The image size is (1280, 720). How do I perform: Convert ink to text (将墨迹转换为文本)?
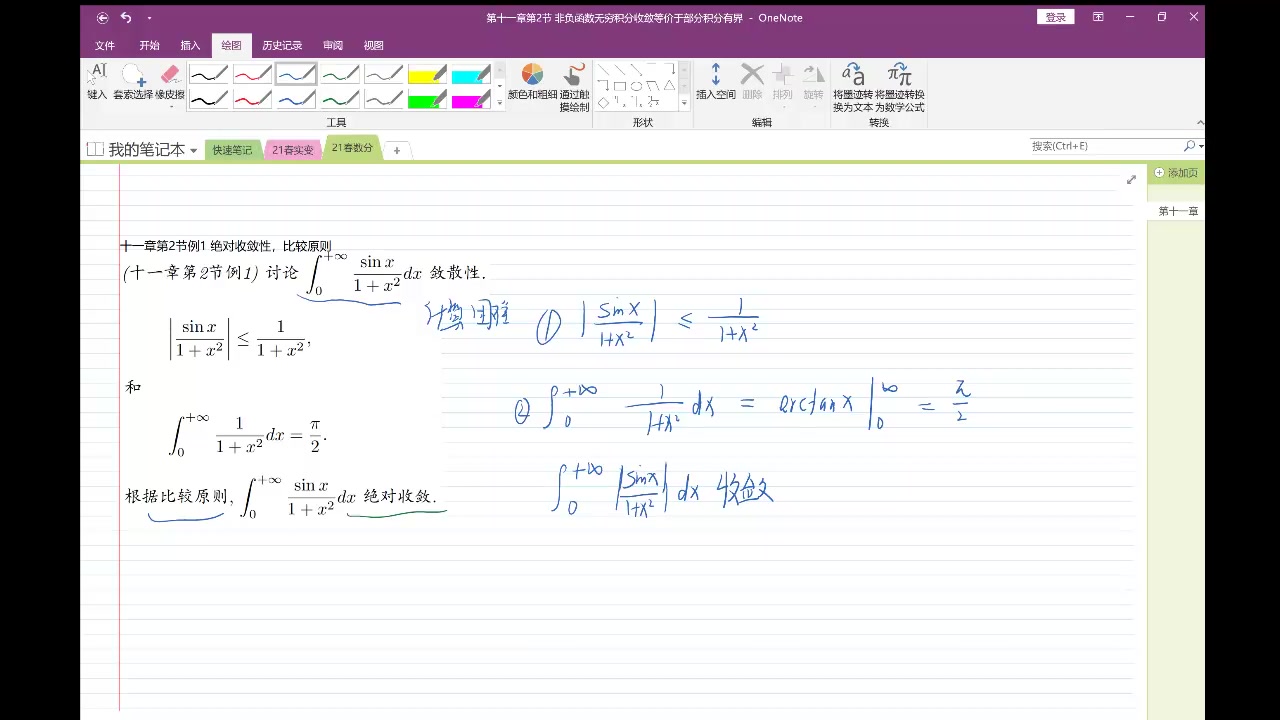(853, 88)
